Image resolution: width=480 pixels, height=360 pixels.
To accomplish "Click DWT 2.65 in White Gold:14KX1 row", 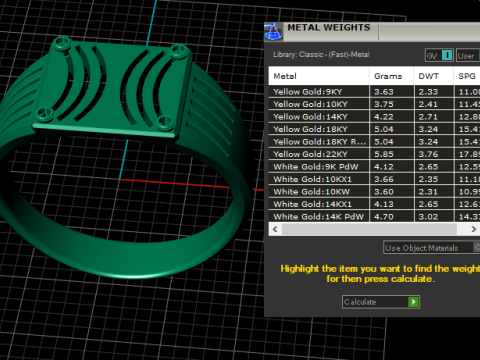I will (x=428, y=204).
